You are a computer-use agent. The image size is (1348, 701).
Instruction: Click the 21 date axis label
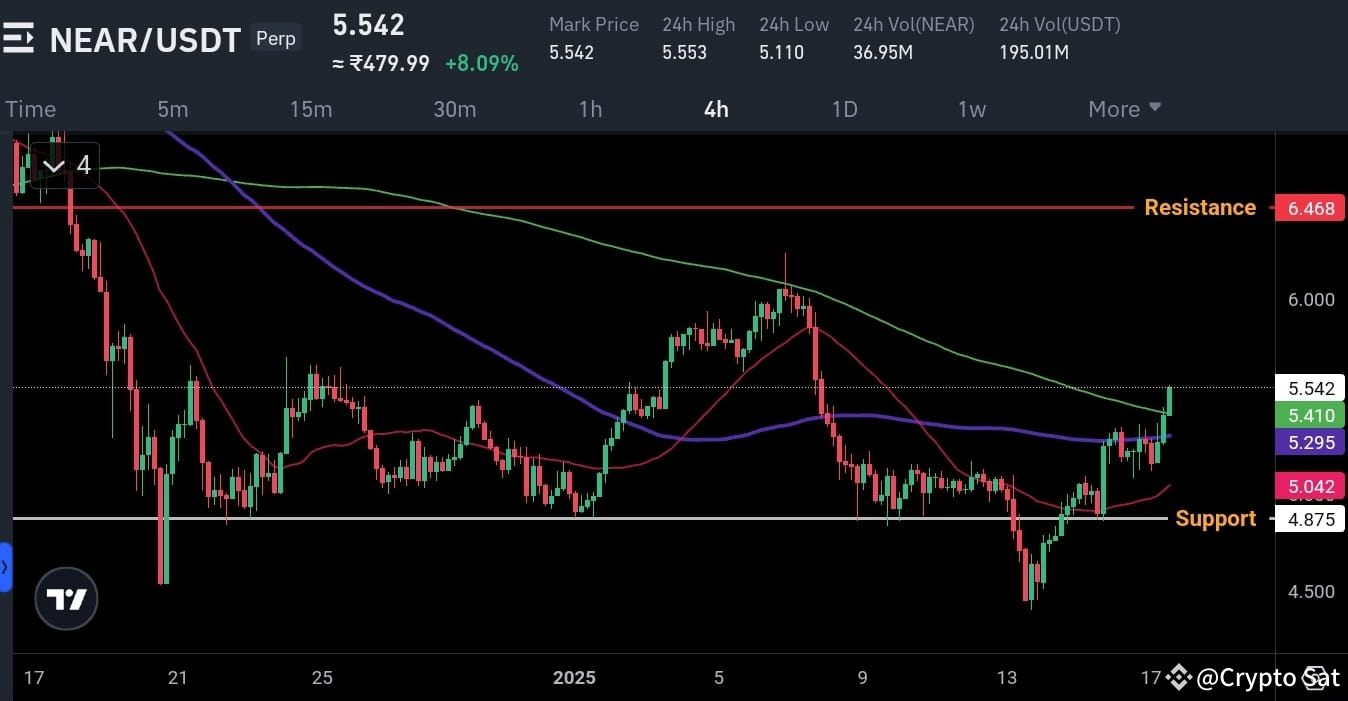tap(178, 678)
